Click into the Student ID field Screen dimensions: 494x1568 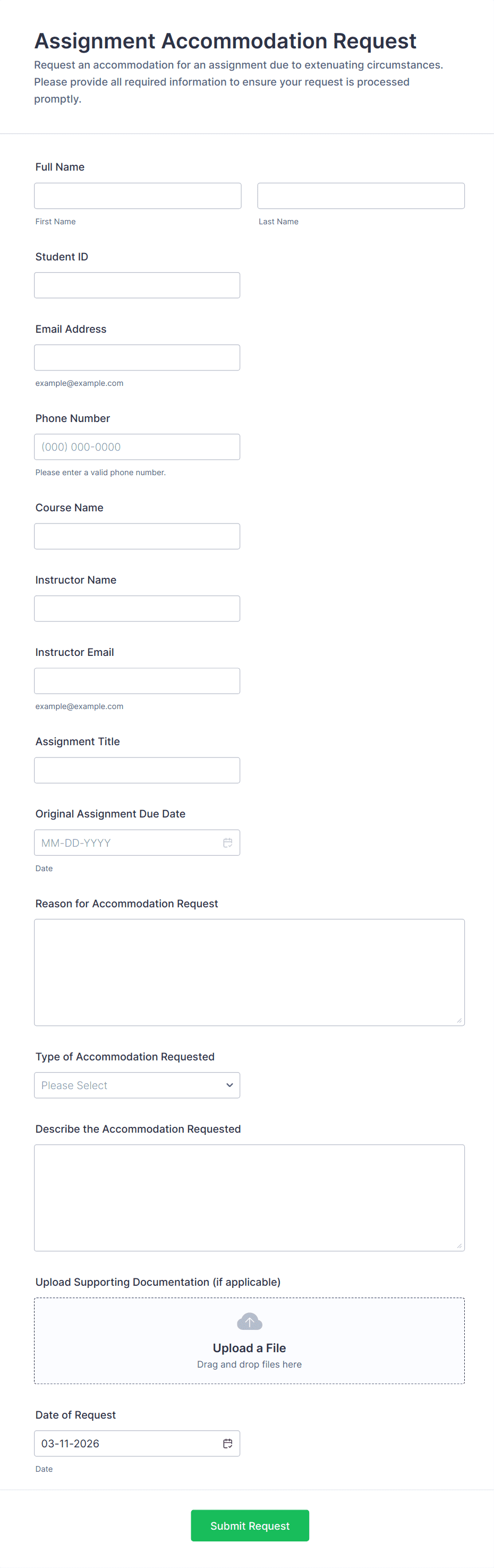click(x=137, y=285)
